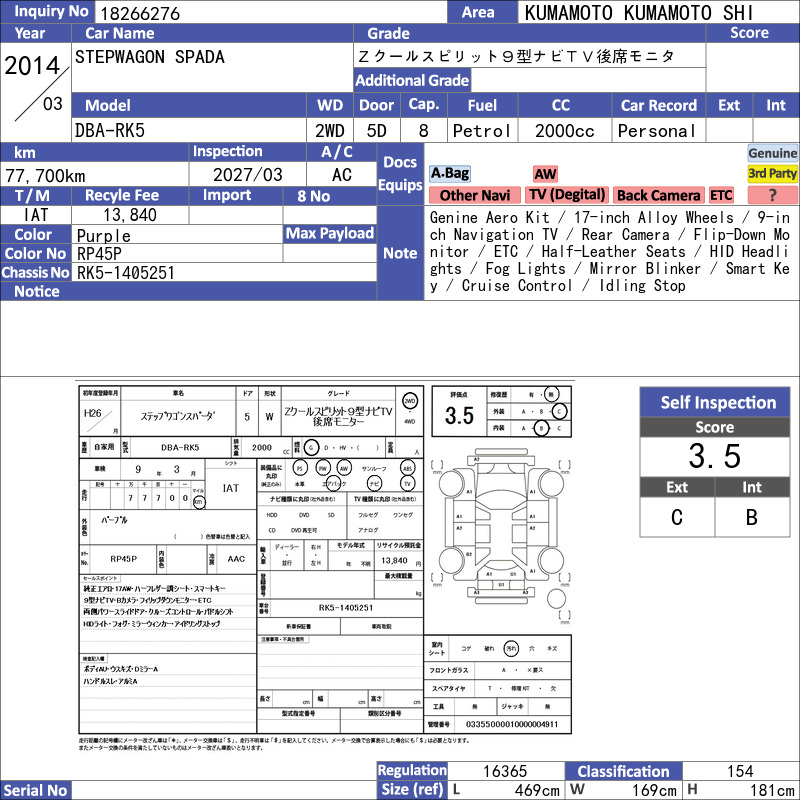The image size is (800, 800).
Task: Click the Additional Grade label
Action: (x=412, y=81)
